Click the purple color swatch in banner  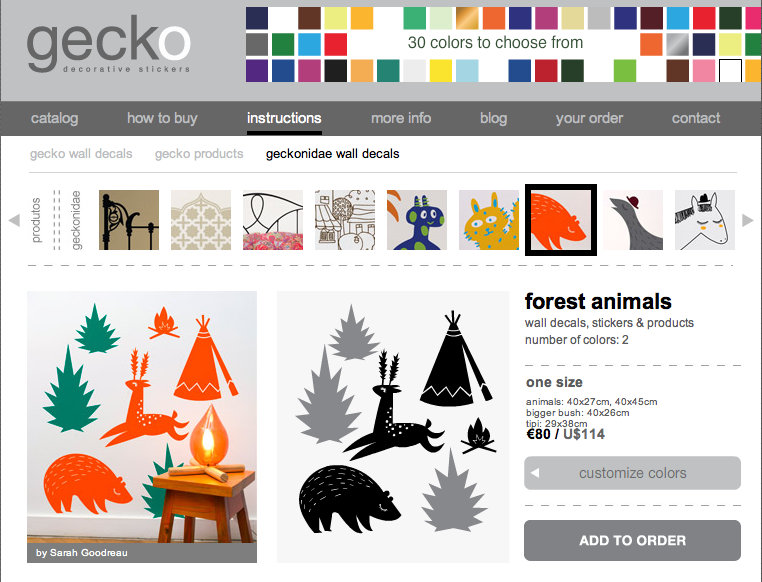click(257, 70)
